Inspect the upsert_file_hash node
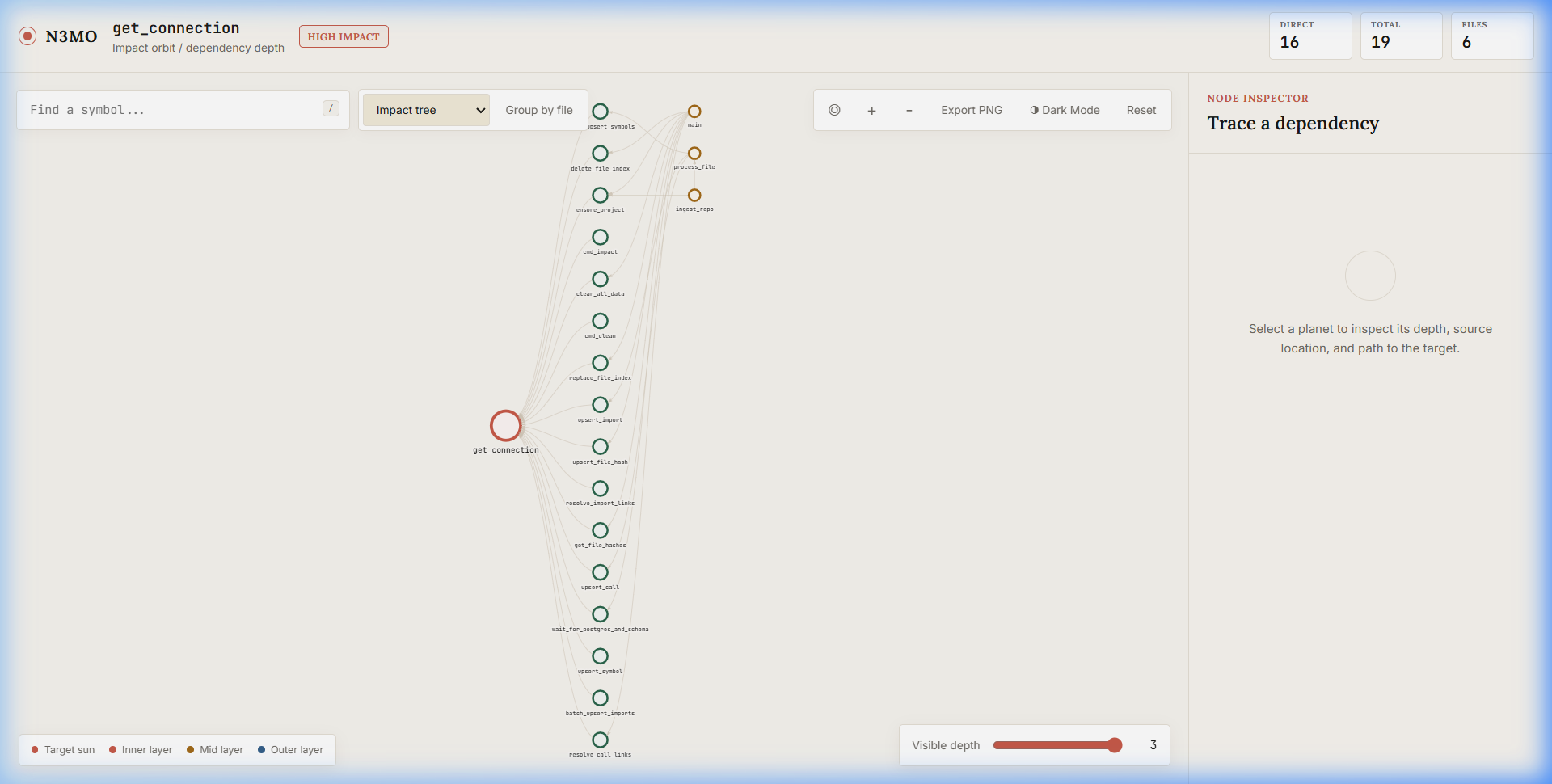 pyautogui.click(x=600, y=447)
